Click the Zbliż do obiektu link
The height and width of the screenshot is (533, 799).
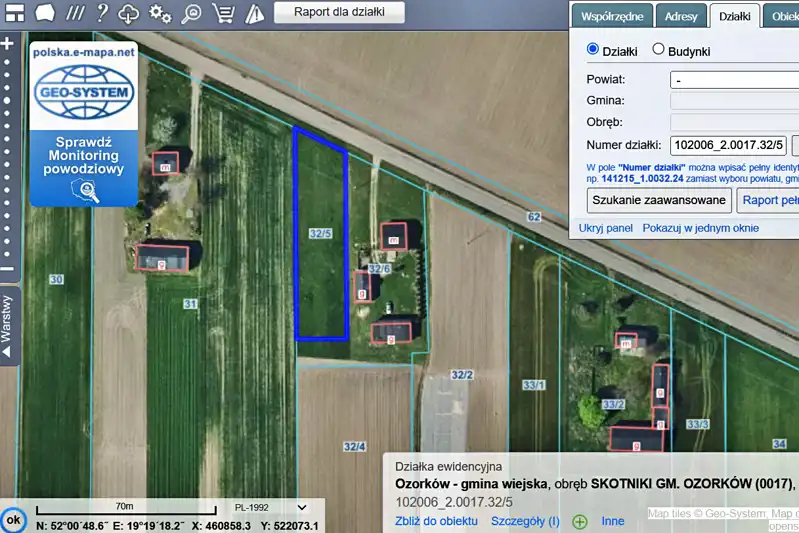pyautogui.click(x=436, y=521)
